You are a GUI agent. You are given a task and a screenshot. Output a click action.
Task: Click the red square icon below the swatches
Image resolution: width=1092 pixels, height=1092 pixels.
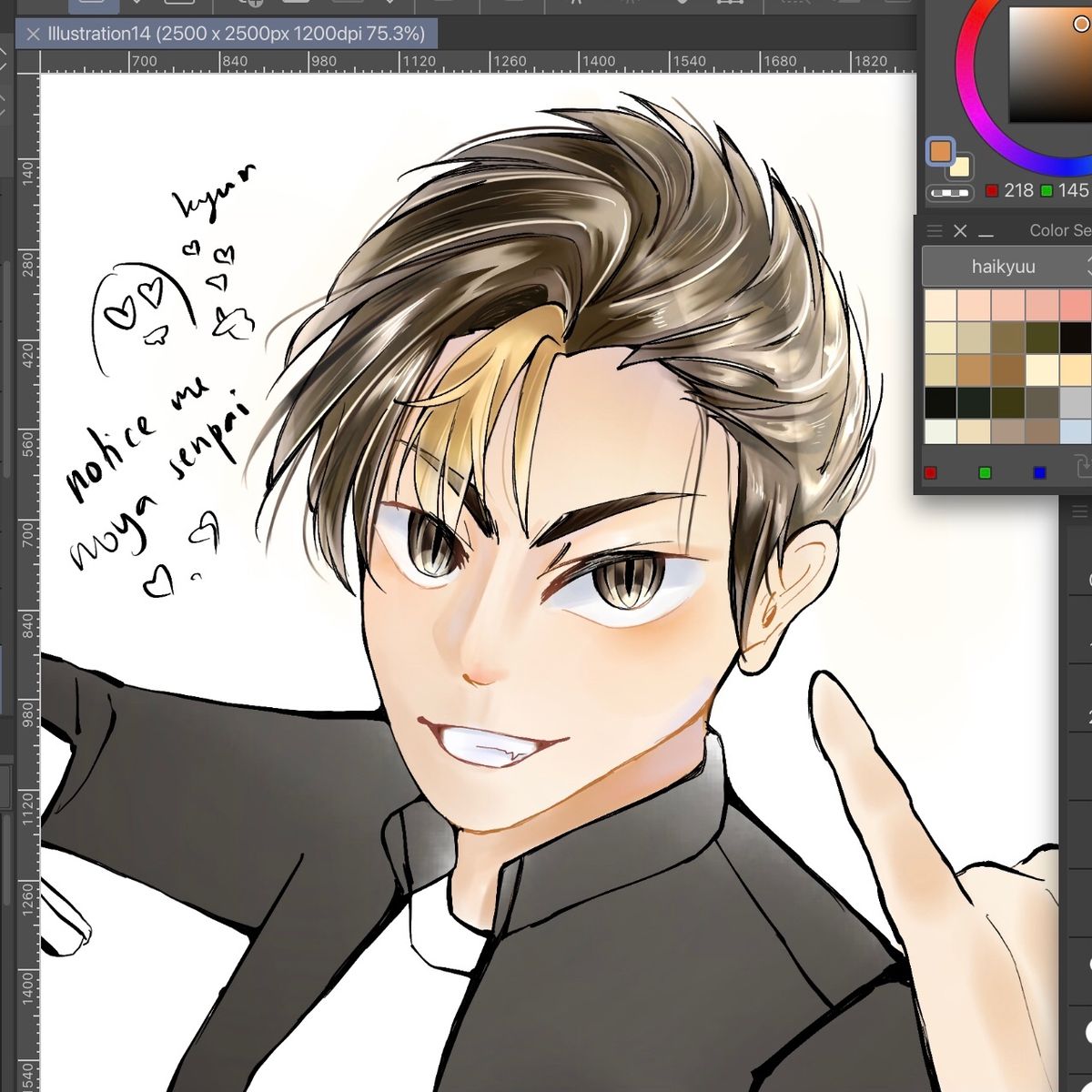[x=930, y=472]
